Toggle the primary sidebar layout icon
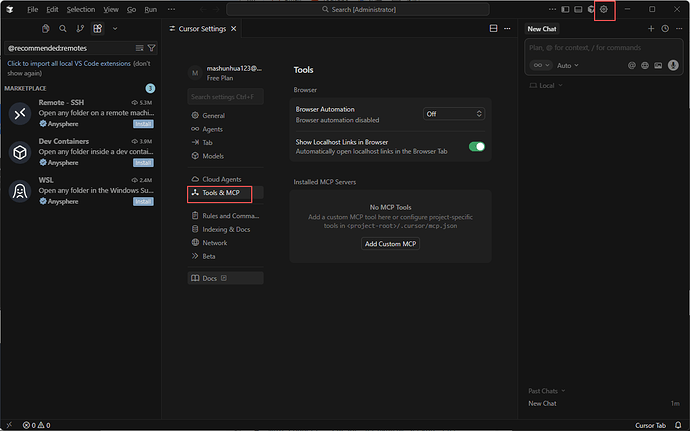Viewport: 690px width, 431px height. click(x=564, y=10)
